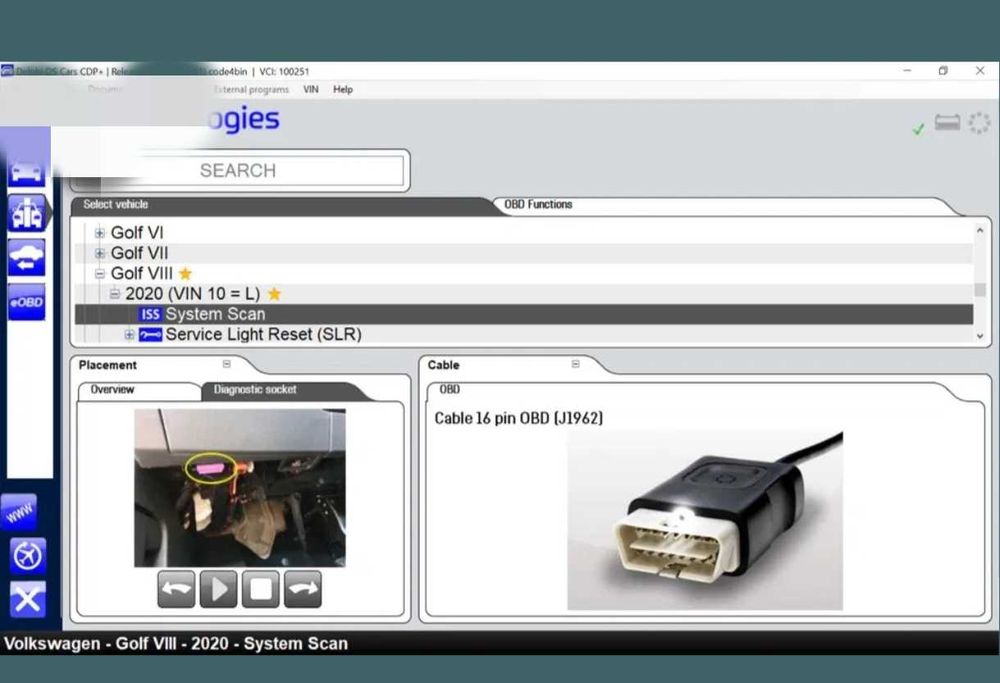The width and height of the screenshot is (1000, 683).
Task: Click the Service Light Reset wrench icon
Action: [x=151, y=334]
